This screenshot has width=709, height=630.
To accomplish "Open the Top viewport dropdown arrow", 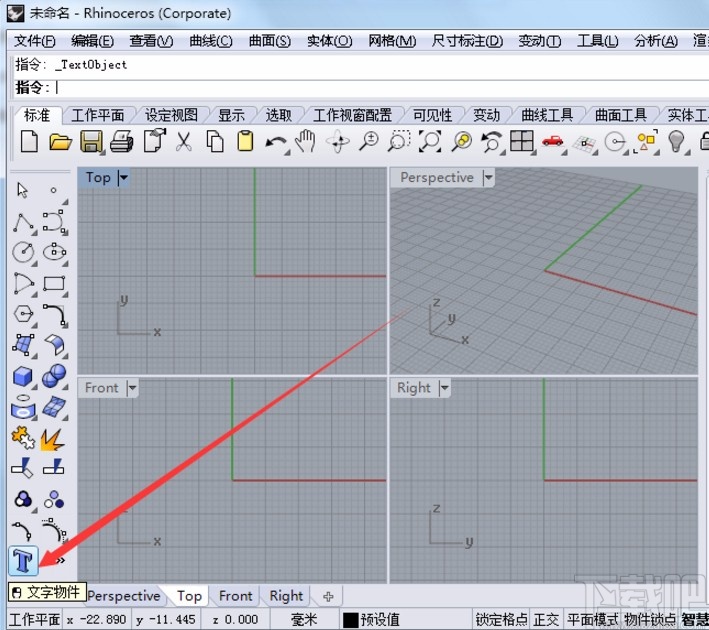I will point(123,178).
